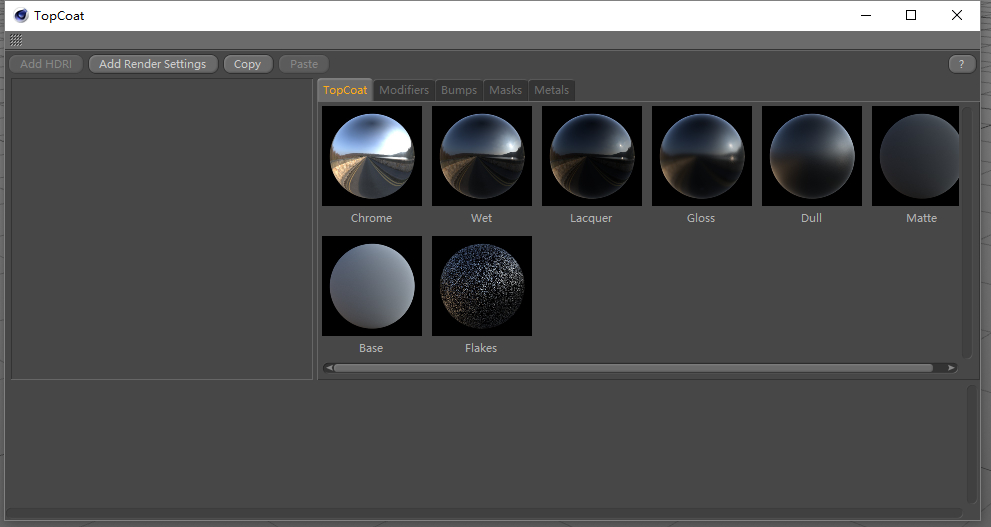
Task: Select the Flakes material preset
Action: 481,286
